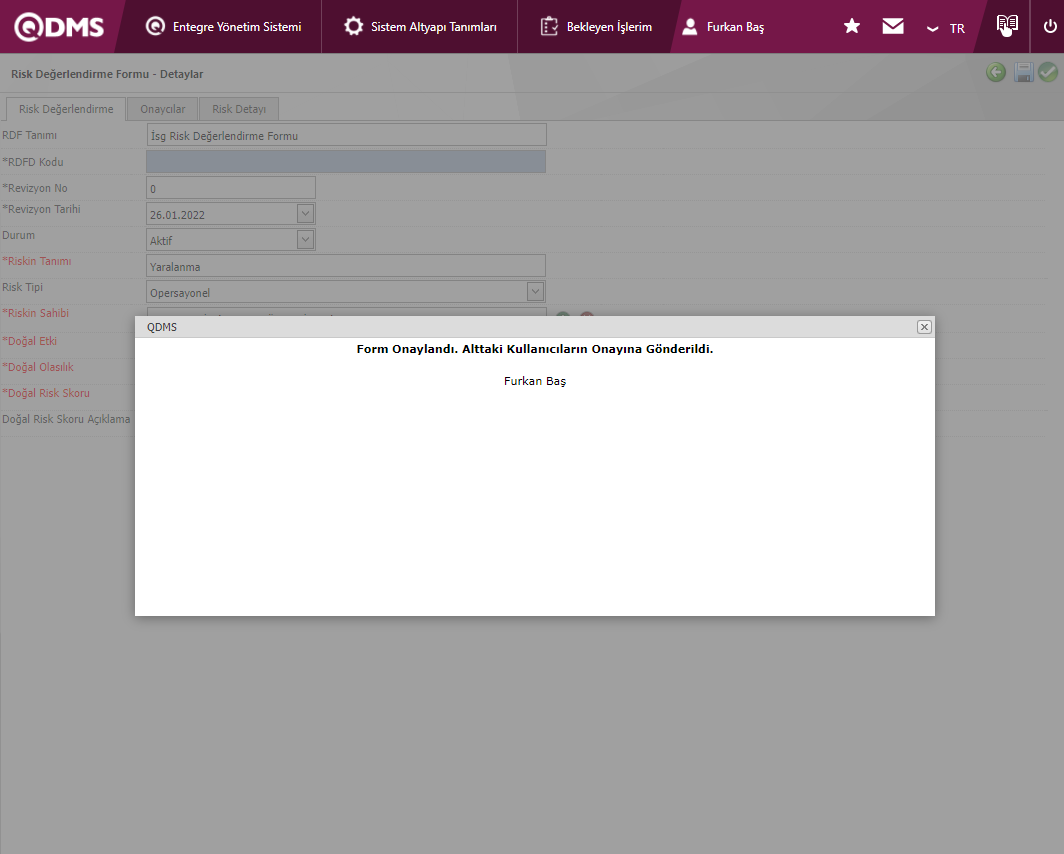
Task: Open Sistem Altyapı Tanımları menu
Action: click(420, 26)
